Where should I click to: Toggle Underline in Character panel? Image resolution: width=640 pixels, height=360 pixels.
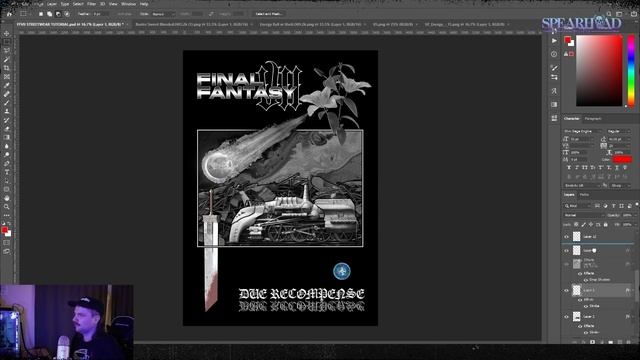pos(616,168)
